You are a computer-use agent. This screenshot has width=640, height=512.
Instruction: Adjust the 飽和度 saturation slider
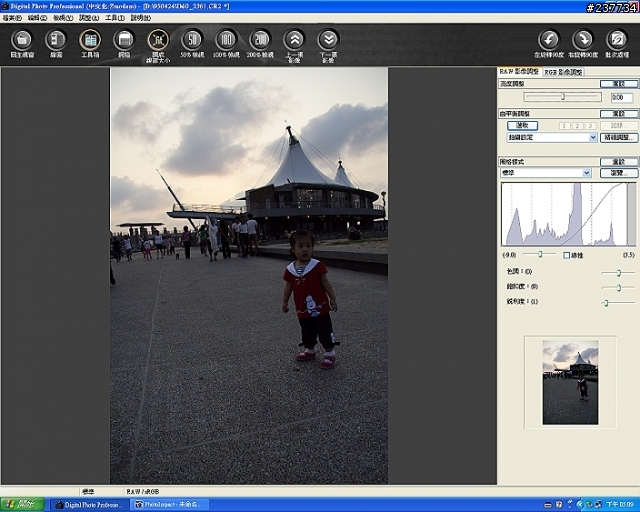click(x=619, y=288)
